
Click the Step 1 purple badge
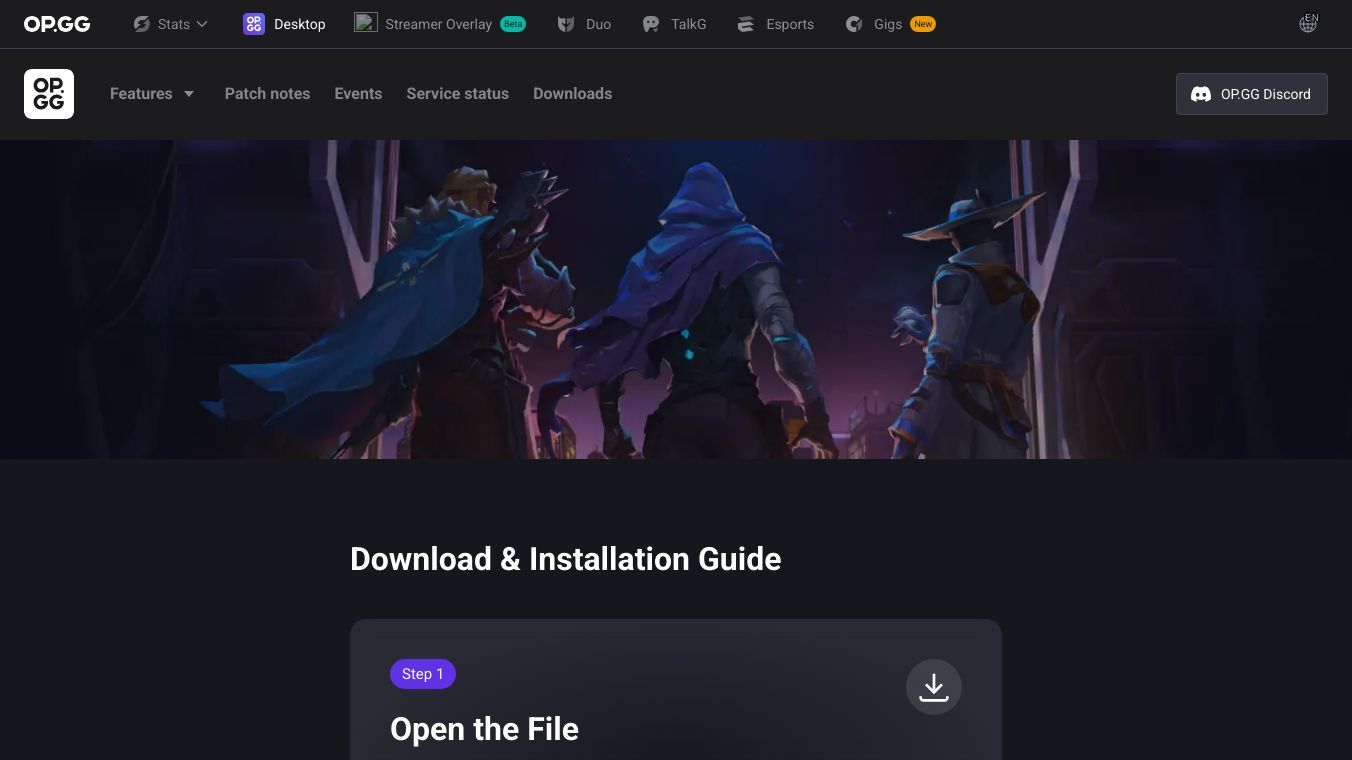[x=423, y=674]
